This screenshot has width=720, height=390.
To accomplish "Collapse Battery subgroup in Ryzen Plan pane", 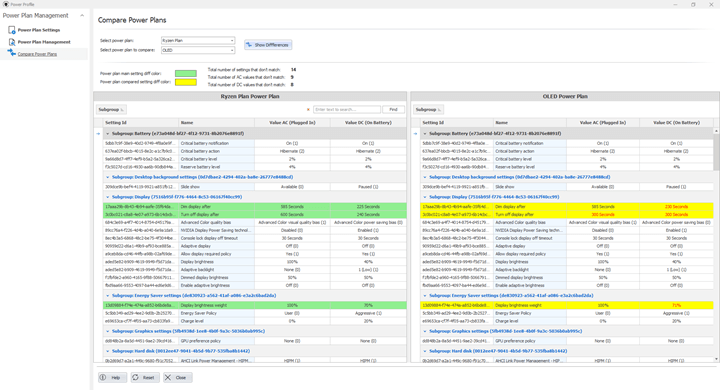I will pos(108,134).
